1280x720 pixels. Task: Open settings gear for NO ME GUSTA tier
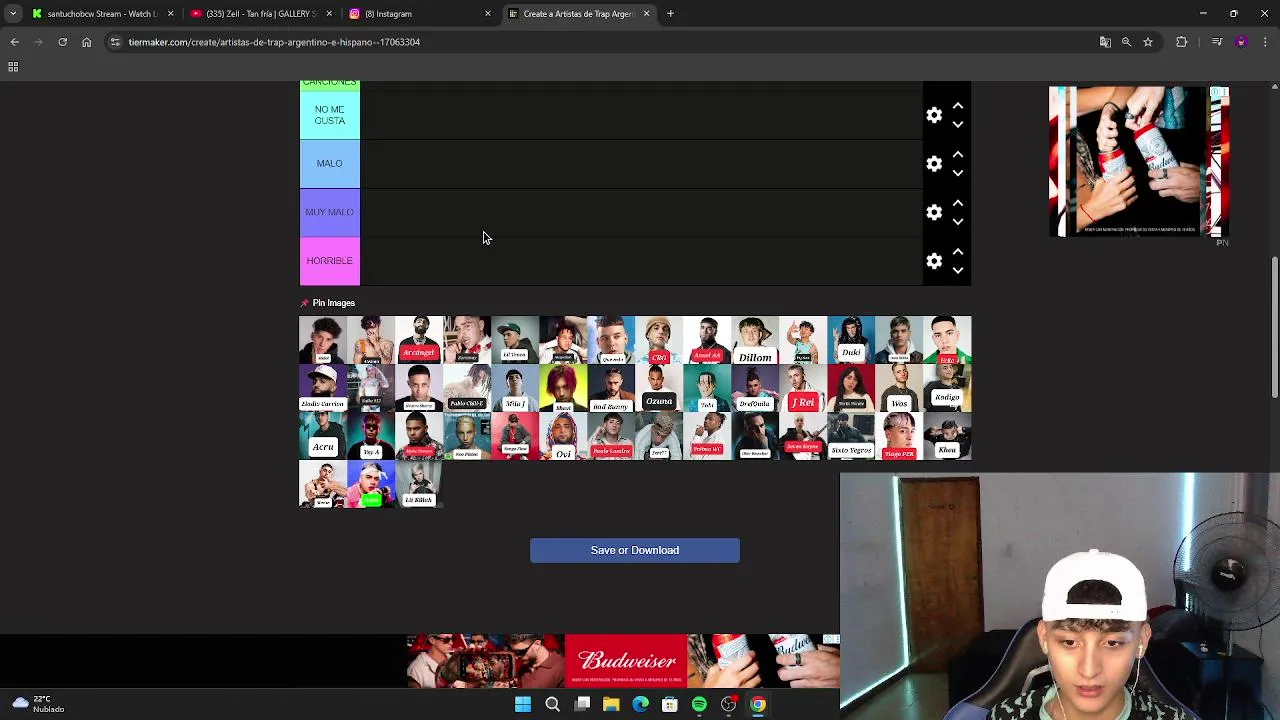click(x=934, y=115)
